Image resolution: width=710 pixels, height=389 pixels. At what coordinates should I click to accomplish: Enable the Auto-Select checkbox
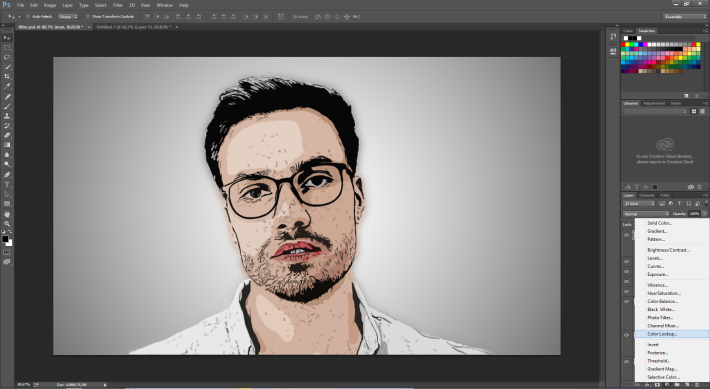click(x=28, y=16)
